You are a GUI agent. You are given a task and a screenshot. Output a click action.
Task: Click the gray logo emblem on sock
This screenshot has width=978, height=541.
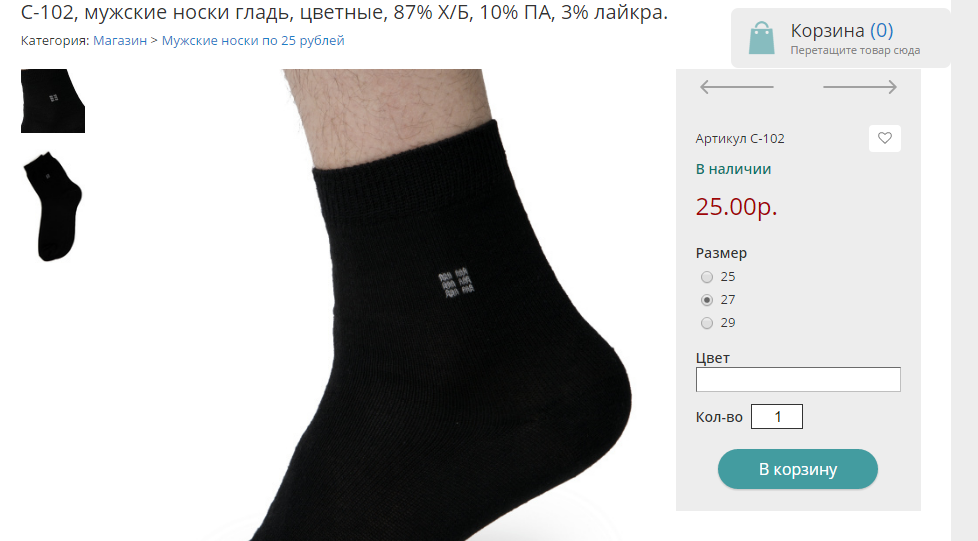(x=456, y=283)
